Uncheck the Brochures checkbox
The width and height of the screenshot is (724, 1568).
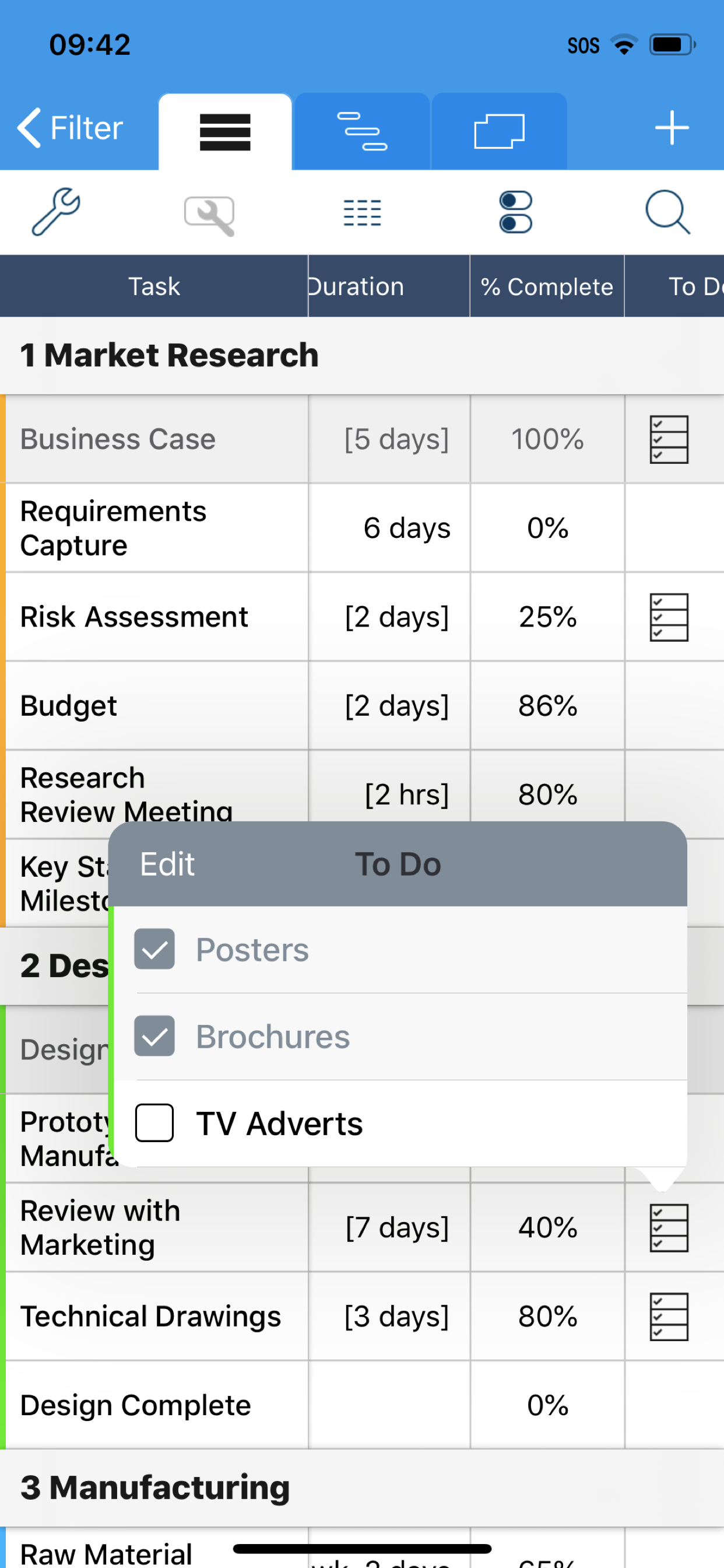click(x=154, y=1036)
